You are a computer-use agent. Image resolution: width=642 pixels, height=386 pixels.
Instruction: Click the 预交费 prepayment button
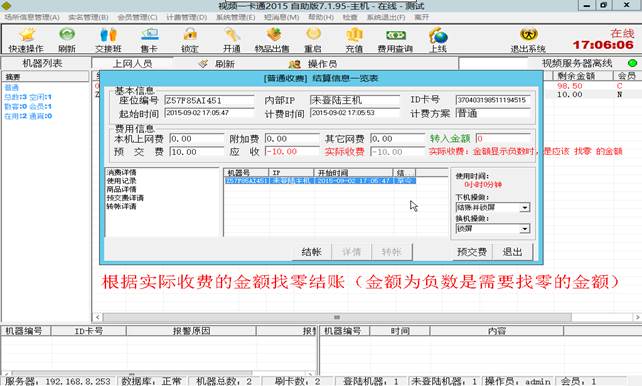[472, 252]
